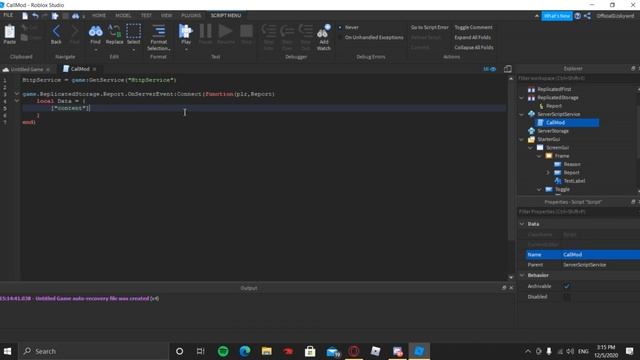Click Format Selection in ribbon

tap(159, 38)
